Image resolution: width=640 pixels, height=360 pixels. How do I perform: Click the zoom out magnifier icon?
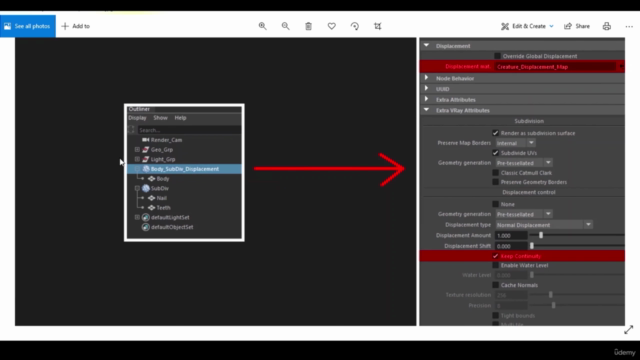(x=285, y=26)
